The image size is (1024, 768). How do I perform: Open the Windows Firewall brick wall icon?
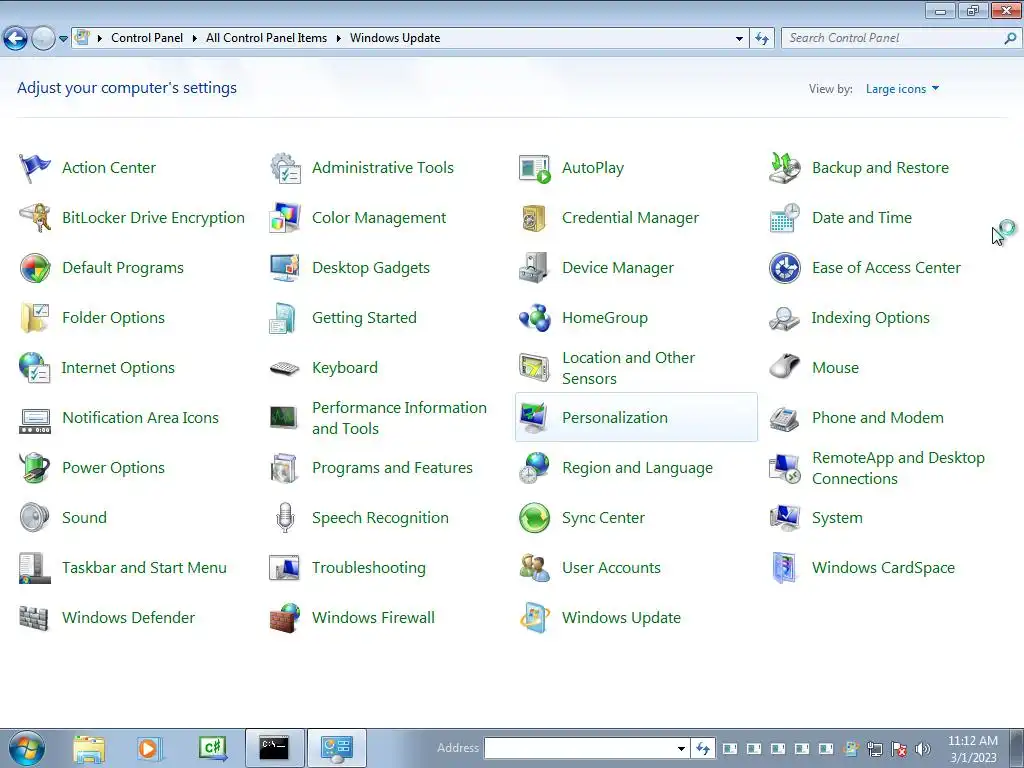[x=285, y=618]
